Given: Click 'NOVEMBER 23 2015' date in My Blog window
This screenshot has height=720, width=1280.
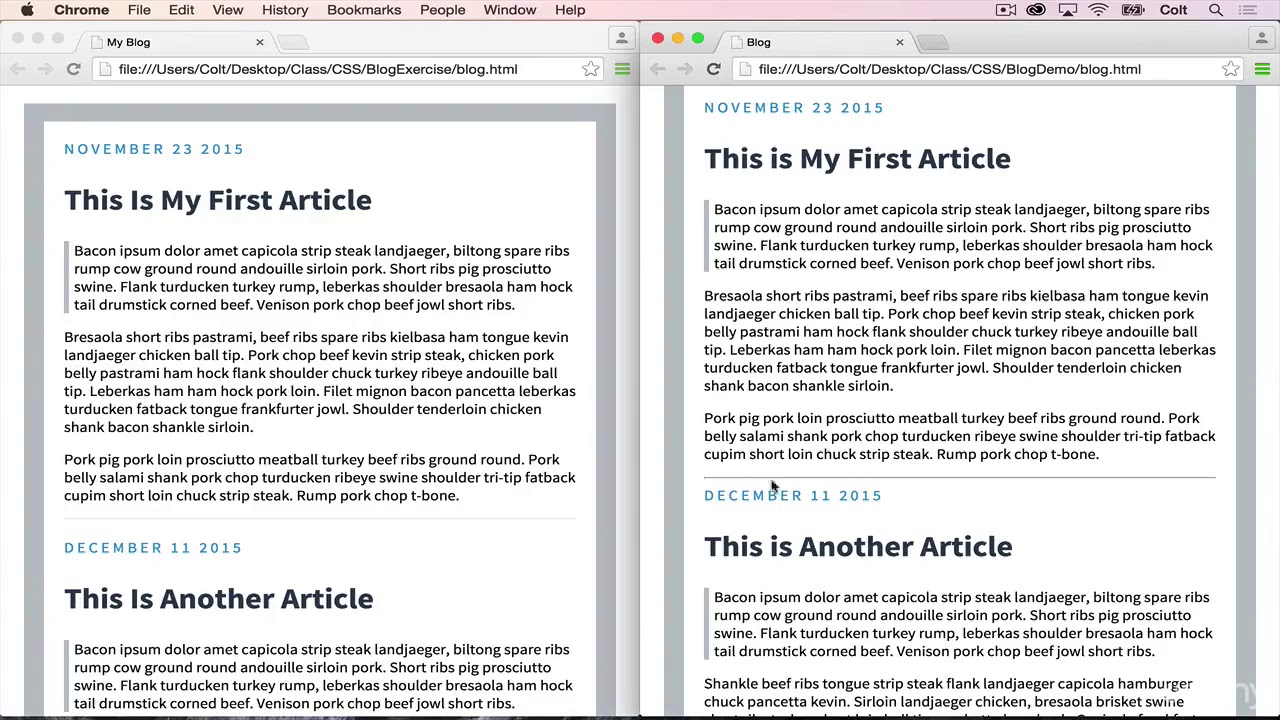Looking at the screenshot, I should (154, 149).
